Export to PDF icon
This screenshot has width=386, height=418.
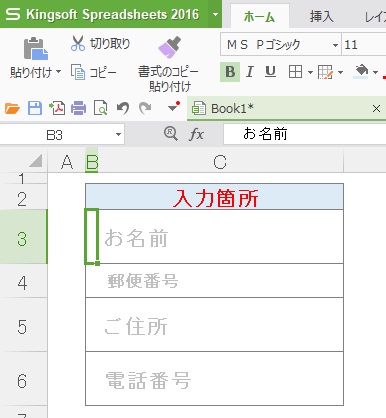[x=57, y=108]
